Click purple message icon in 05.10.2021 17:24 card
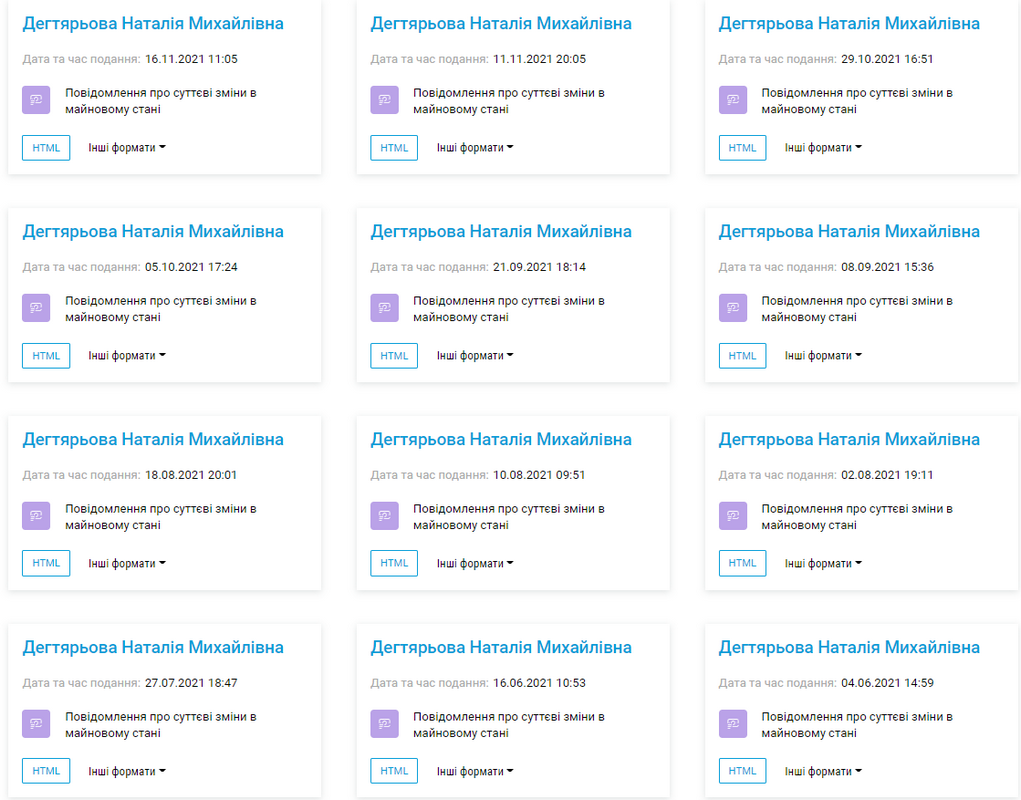This screenshot has width=1021, height=800. pyautogui.click(x=36, y=308)
